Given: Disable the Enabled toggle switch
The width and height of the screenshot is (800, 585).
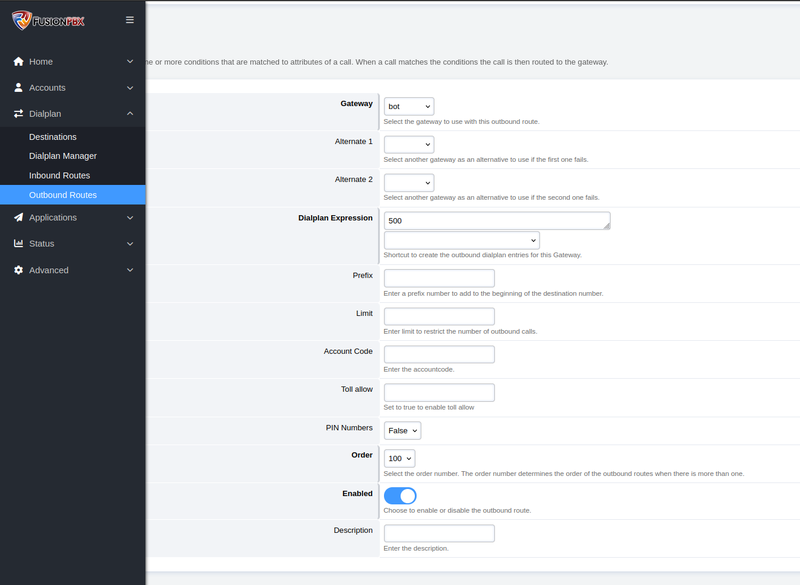Looking at the screenshot, I should tap(400, 495).
